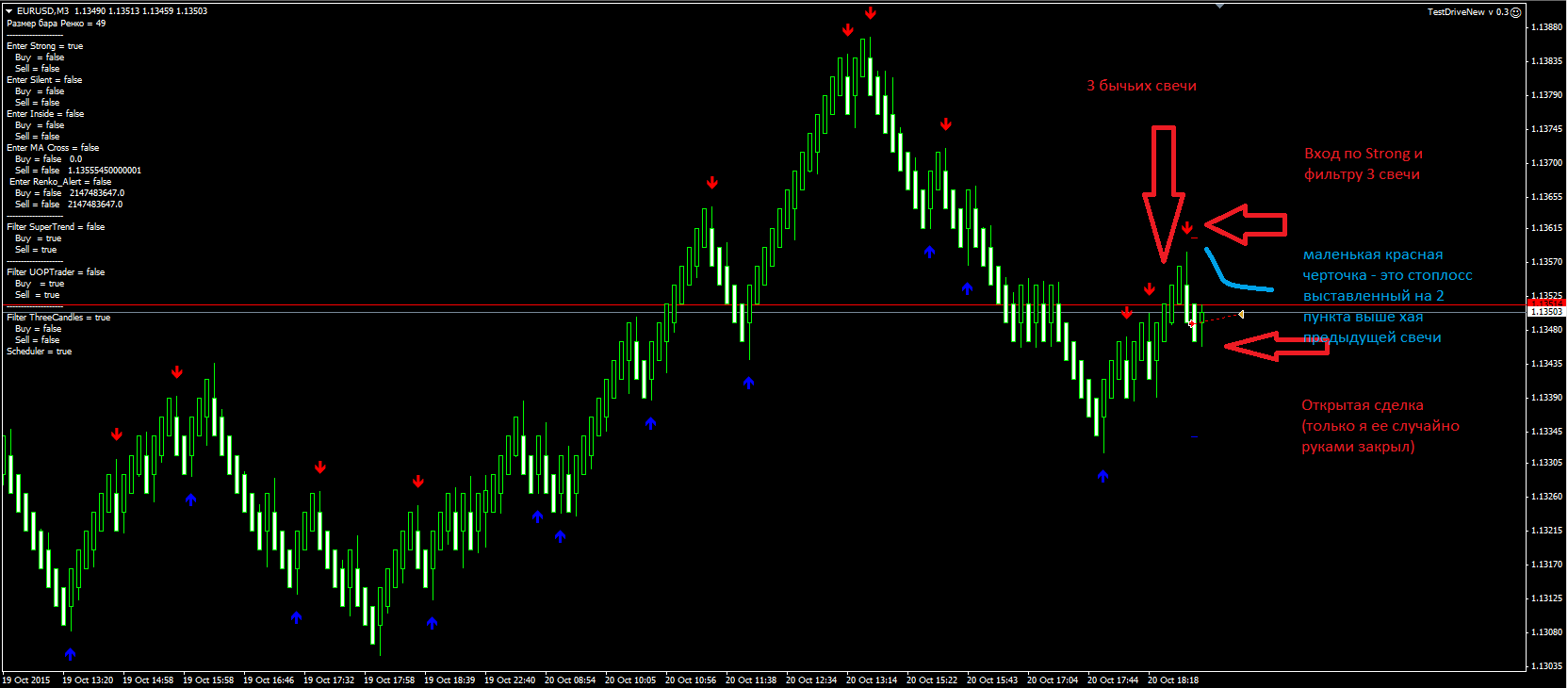Click the '20 Oct 18:18' time axis label

(x=1173, y=680)
